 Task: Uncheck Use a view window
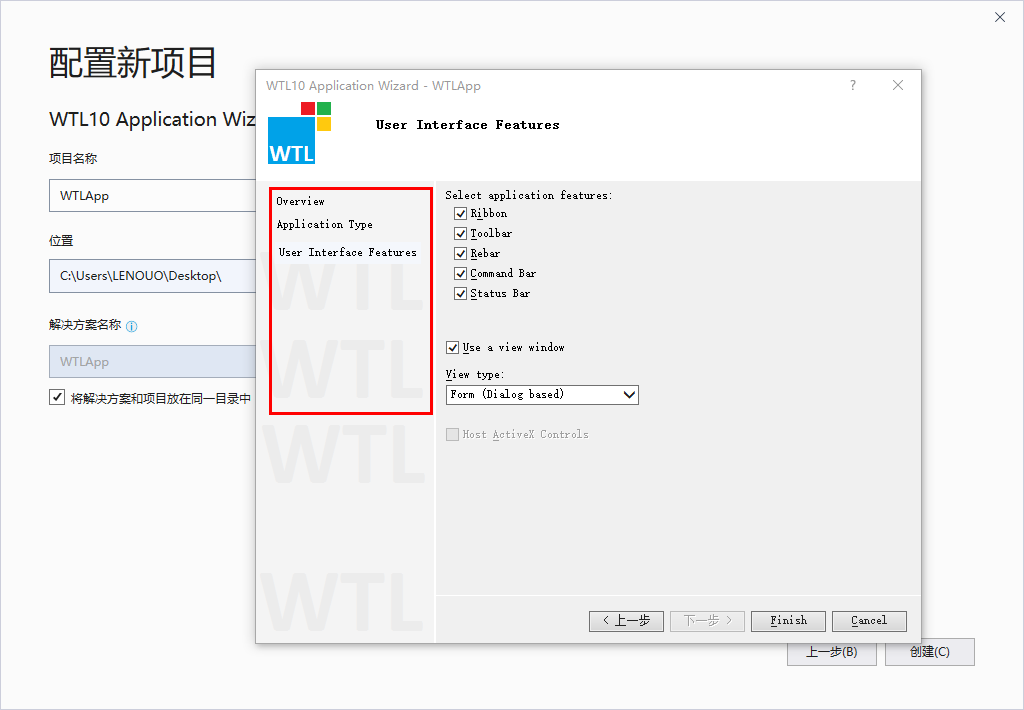pyautogui.click(x=453, y=347)
